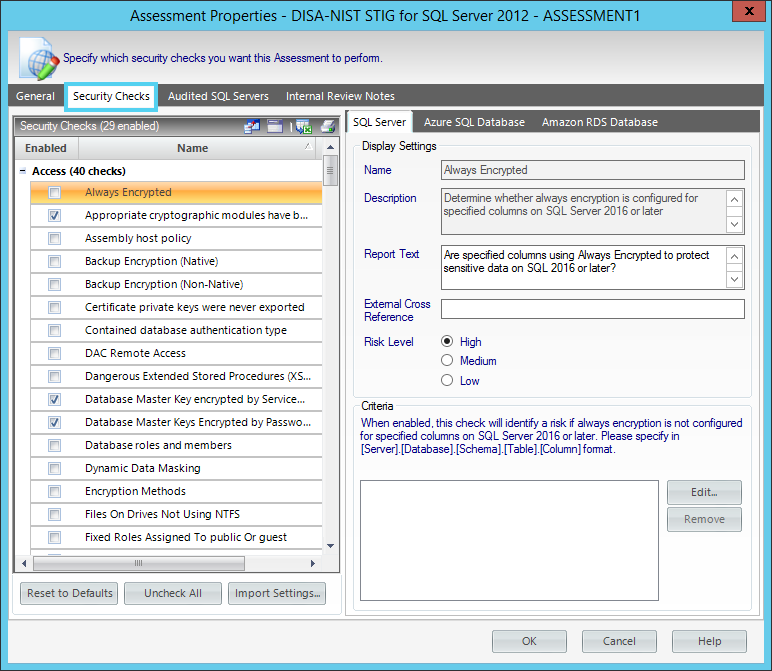Click the assessment globe document icon
Screen dimensions: 772x671
tap(37, 59)
